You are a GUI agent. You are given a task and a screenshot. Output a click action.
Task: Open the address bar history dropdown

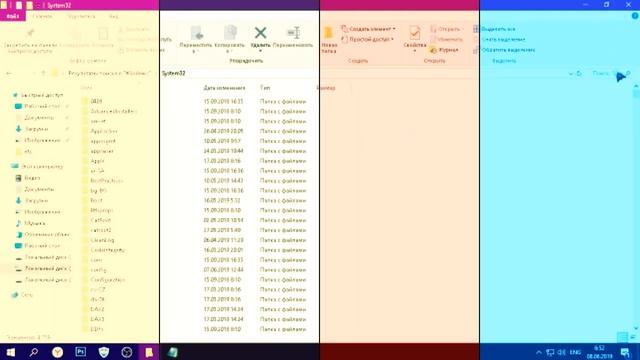tap(571, 73)
